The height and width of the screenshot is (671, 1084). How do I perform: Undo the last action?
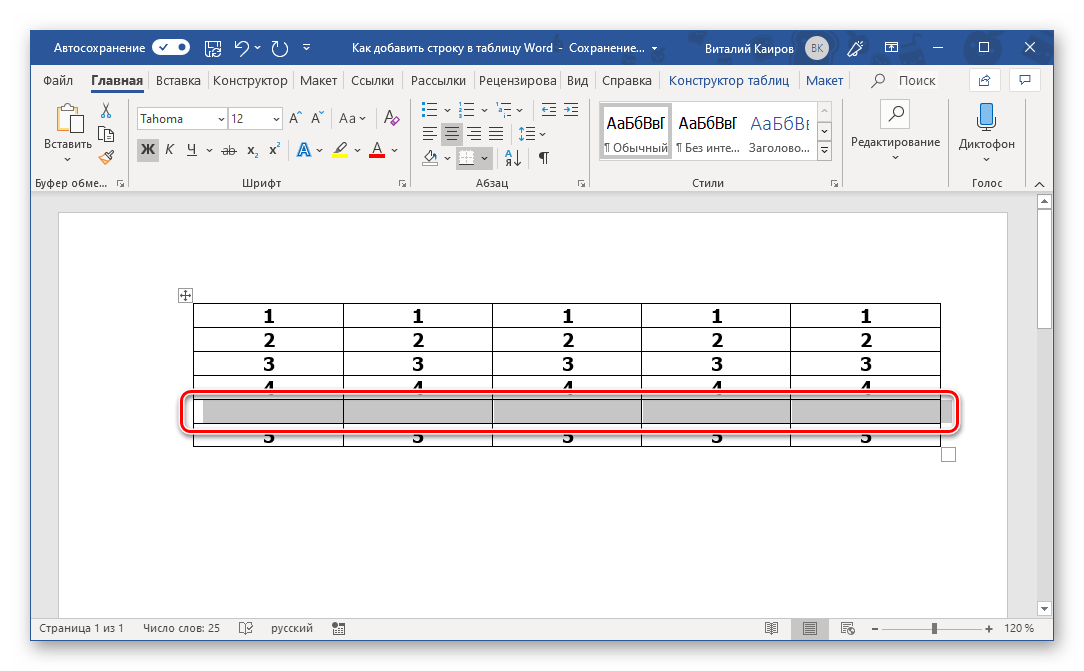[x=241, y=48]
